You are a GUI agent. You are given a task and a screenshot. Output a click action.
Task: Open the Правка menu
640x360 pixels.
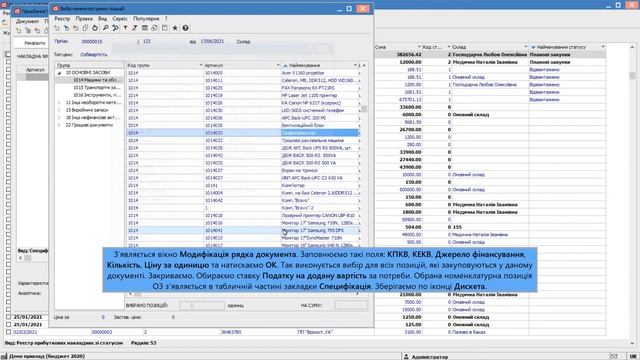pos(84,19)
